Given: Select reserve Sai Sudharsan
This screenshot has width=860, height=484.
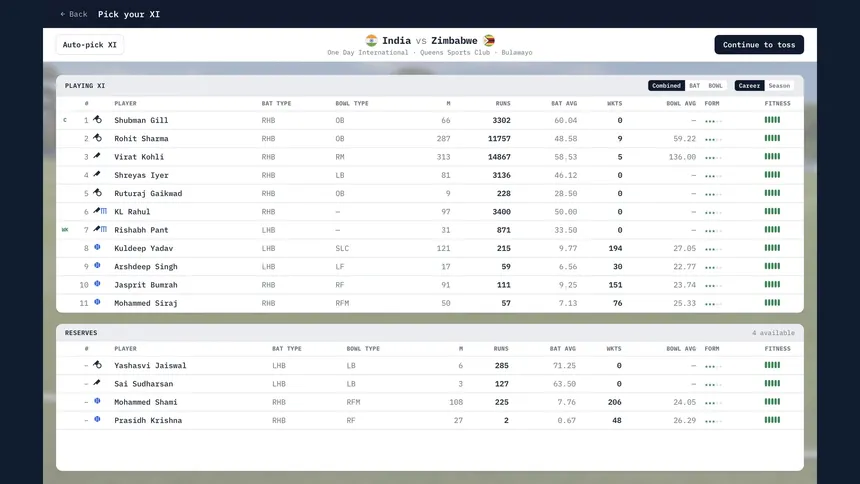Looking at the screenshot, I should coord(143,384).
